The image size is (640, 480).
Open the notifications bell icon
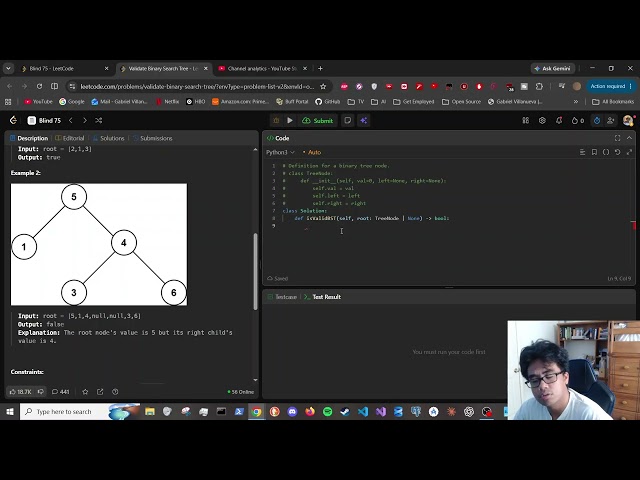[x=559, y=120]
